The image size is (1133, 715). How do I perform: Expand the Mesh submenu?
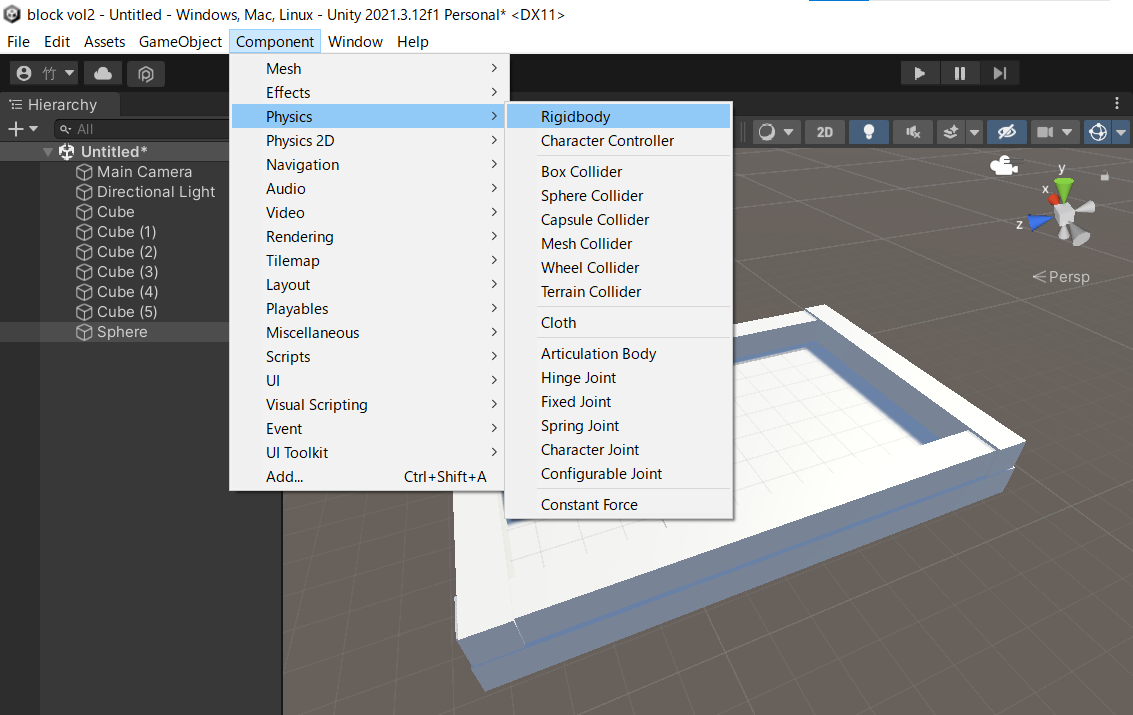pyautogui.click(x=369, y=69)
